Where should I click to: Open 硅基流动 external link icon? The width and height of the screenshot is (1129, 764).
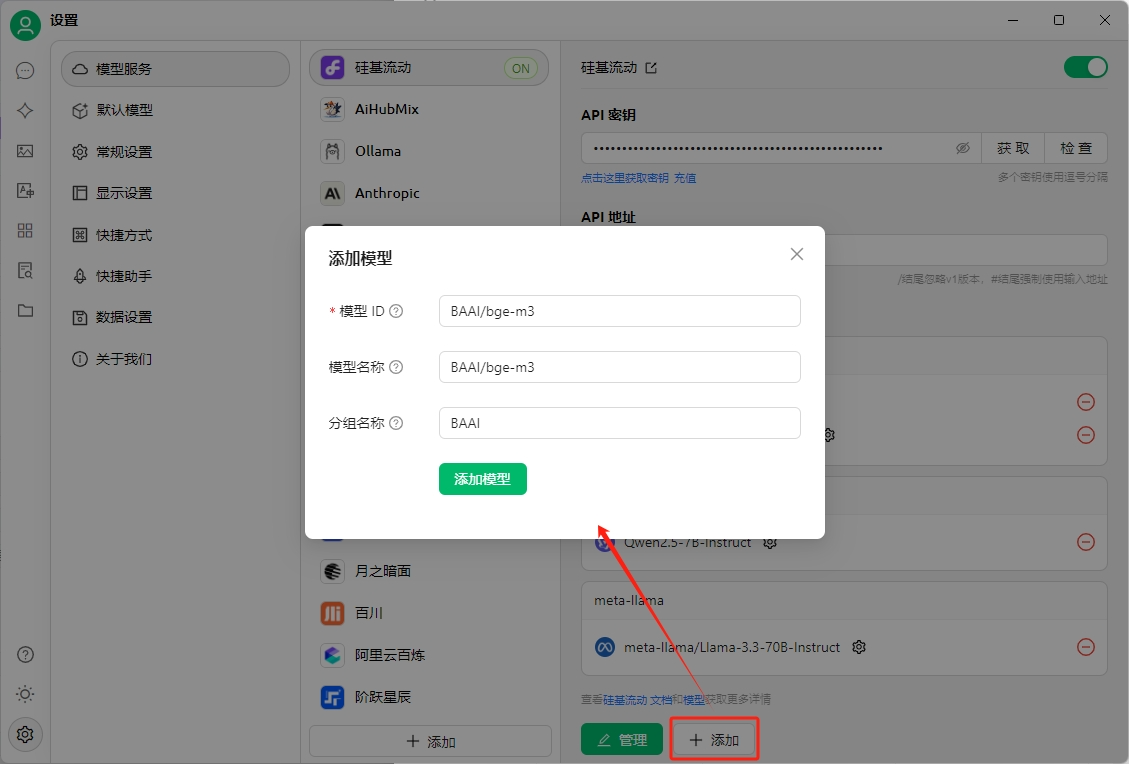[651, 68]
